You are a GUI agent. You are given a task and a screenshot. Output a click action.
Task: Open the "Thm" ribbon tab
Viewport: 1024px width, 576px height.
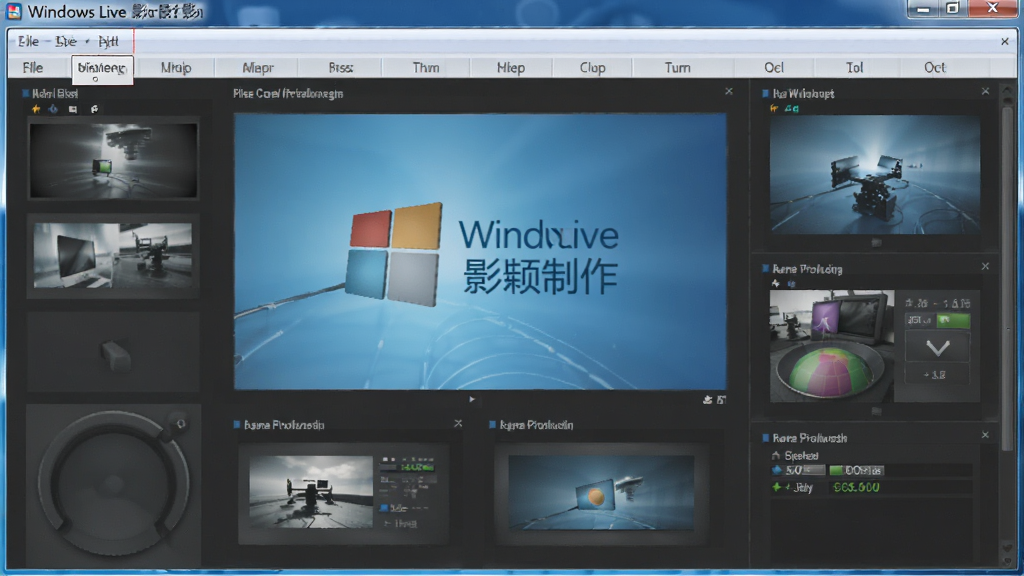(x=426, y=67)
